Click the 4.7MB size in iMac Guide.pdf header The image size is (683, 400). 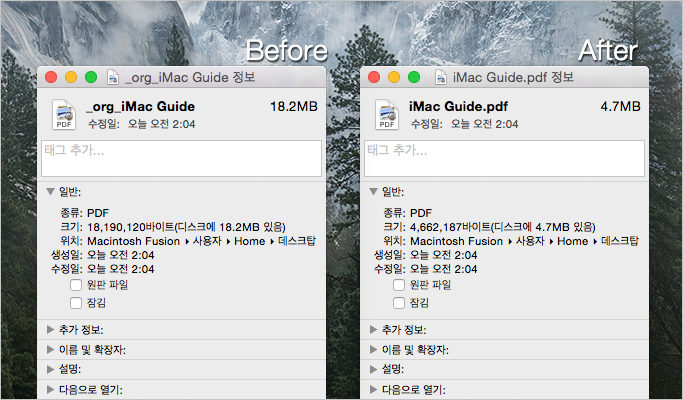point(621,106)
